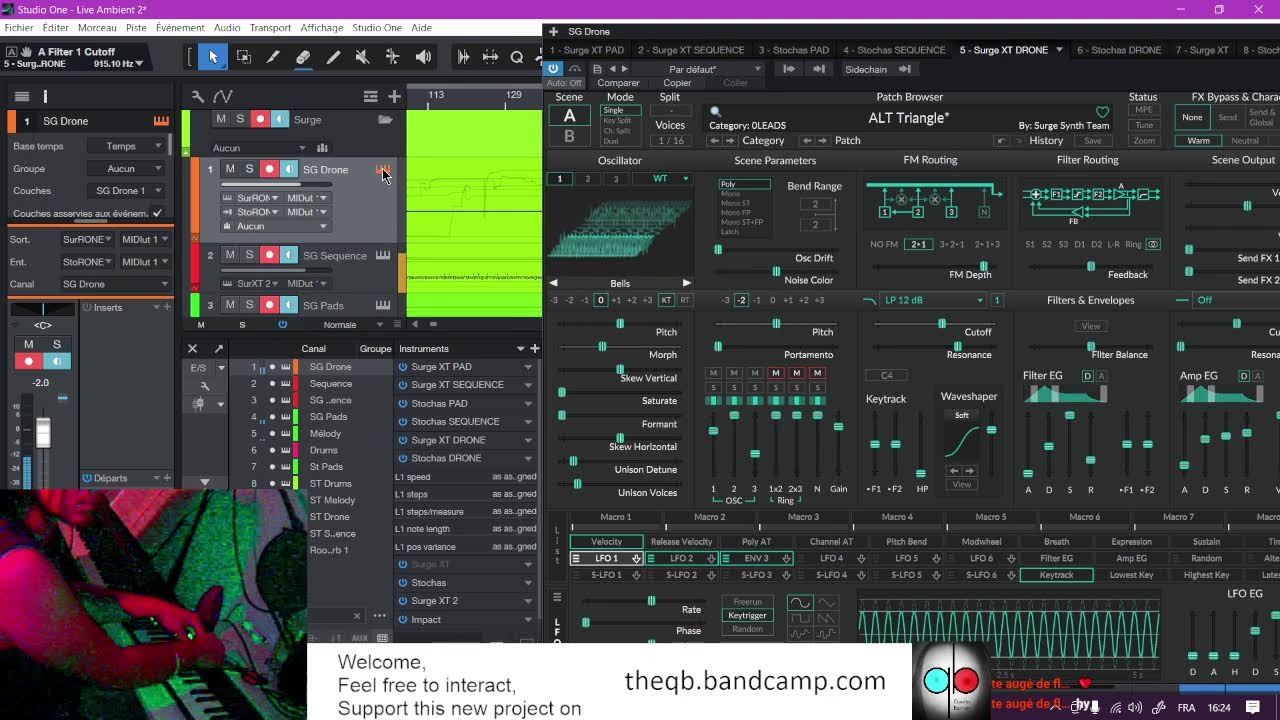1280x720 pixels.
Task: Toggle monitor on Surge folder track
Action: point(280,119)
